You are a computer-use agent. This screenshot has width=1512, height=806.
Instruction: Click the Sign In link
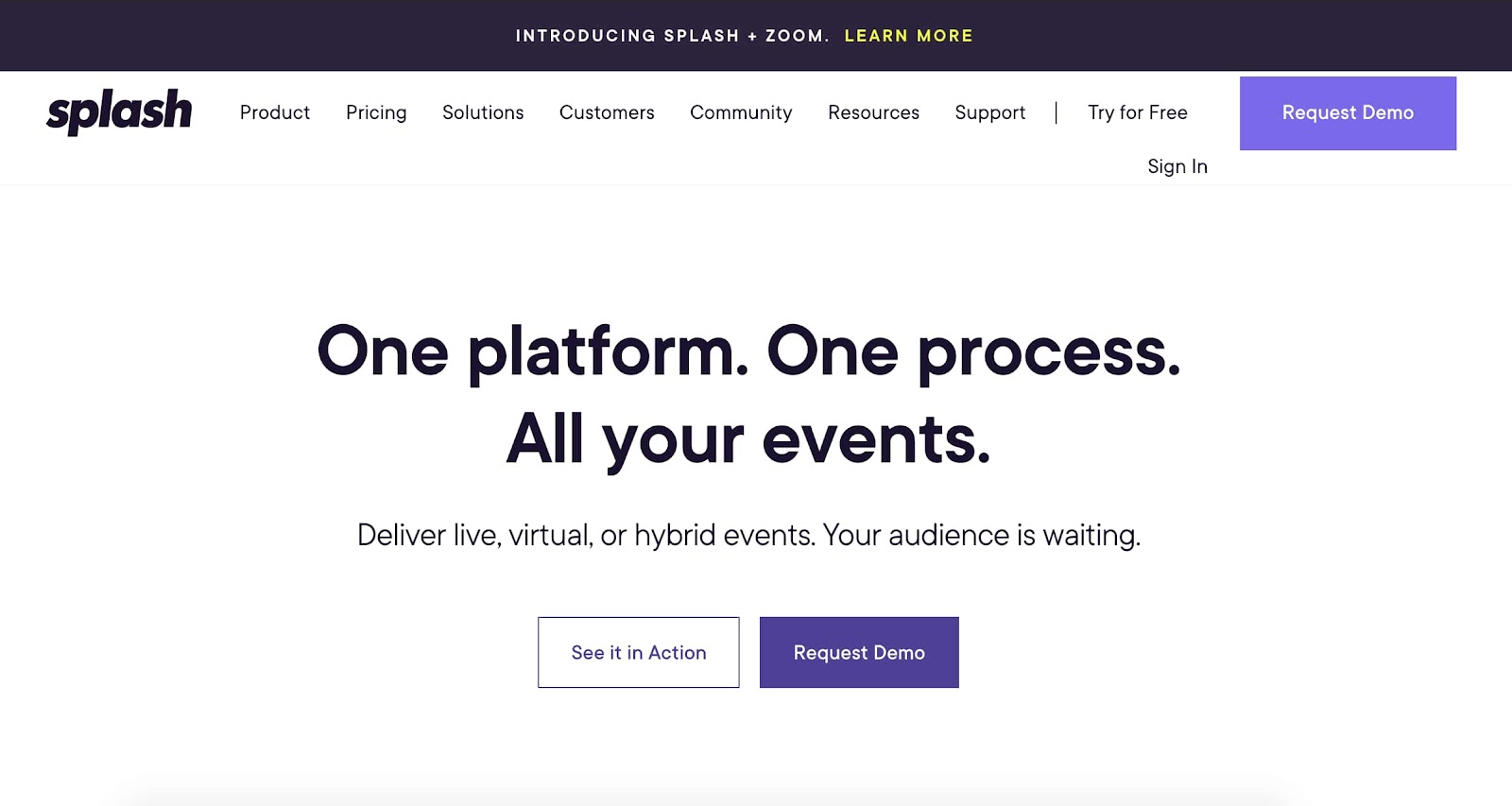coord(1177,166)
